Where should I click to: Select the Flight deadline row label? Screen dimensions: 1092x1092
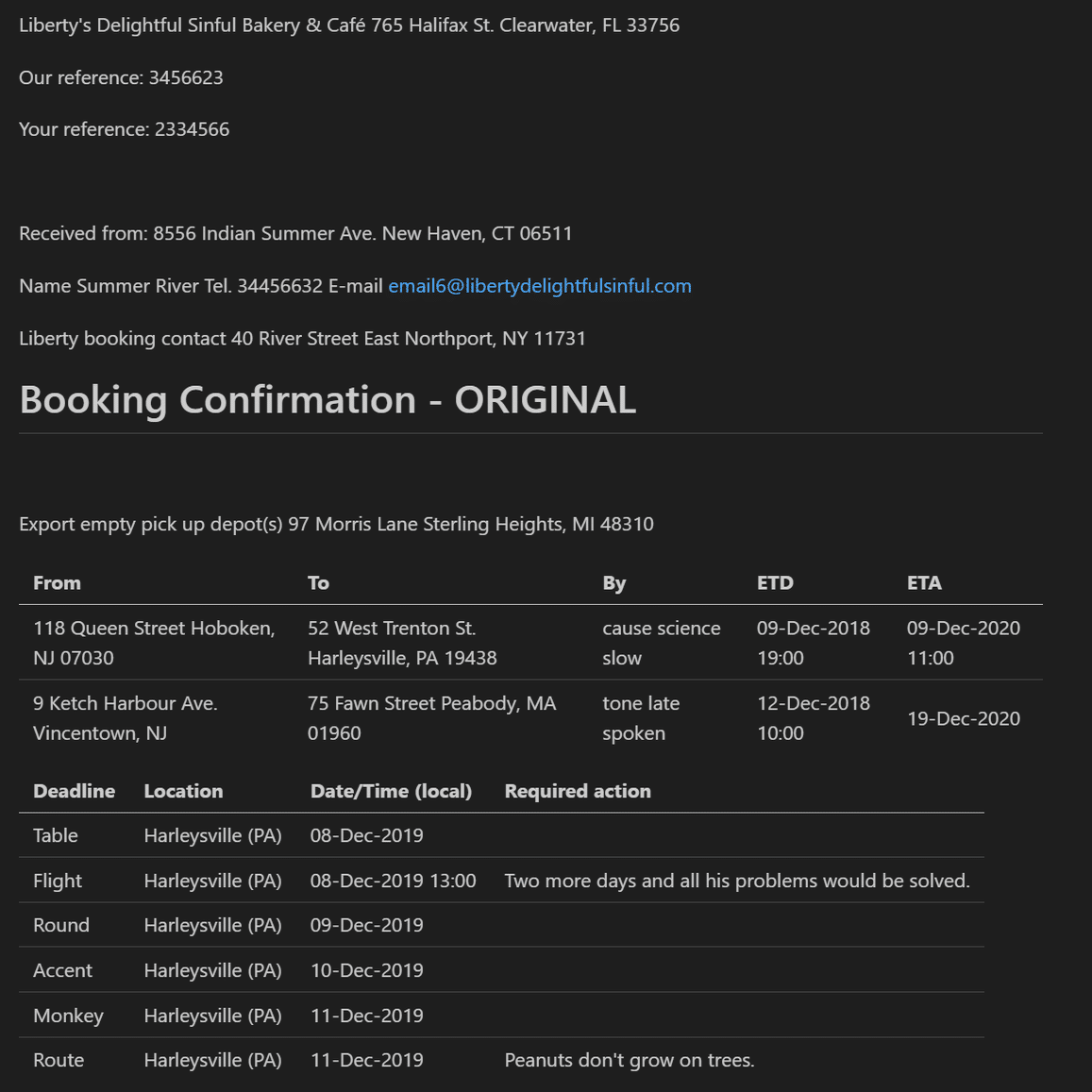coord(58,881)
